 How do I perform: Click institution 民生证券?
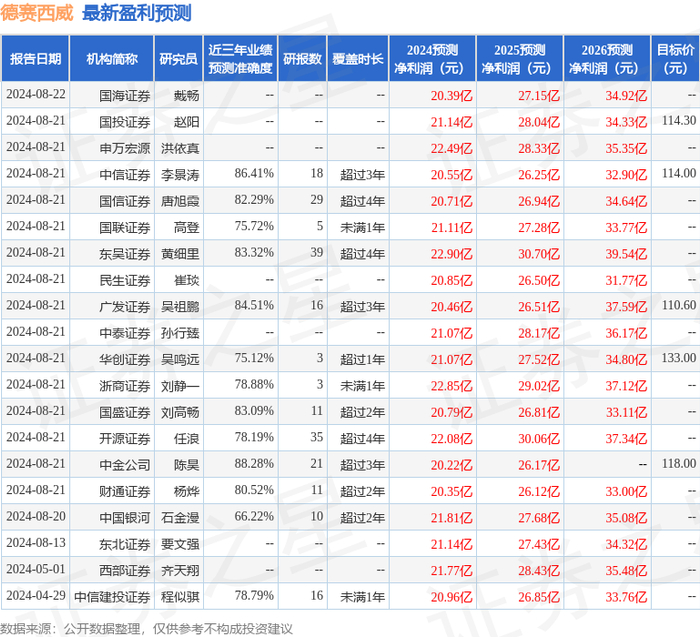point(125,280)
